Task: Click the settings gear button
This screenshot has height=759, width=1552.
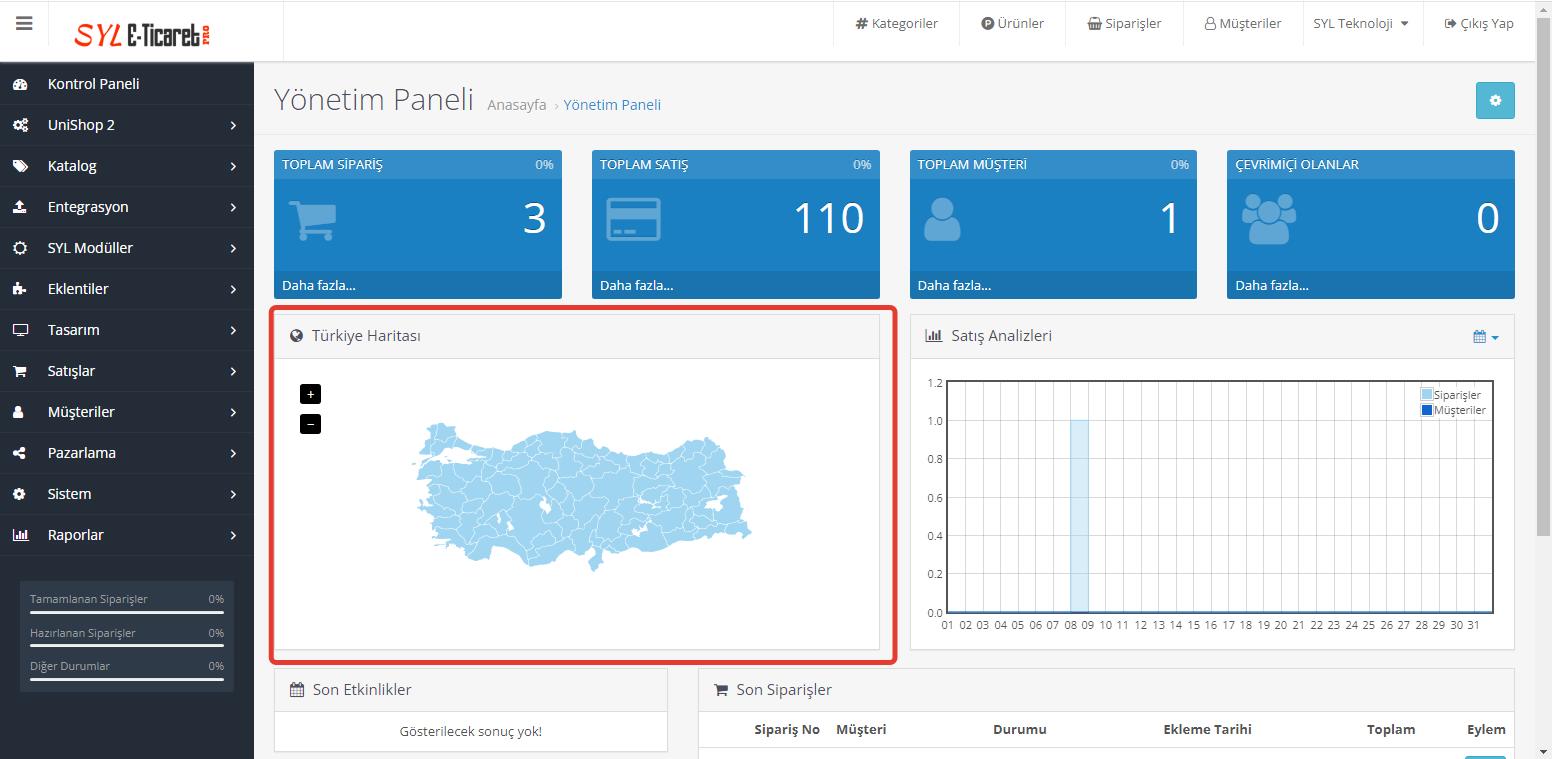Action: 1495,101
